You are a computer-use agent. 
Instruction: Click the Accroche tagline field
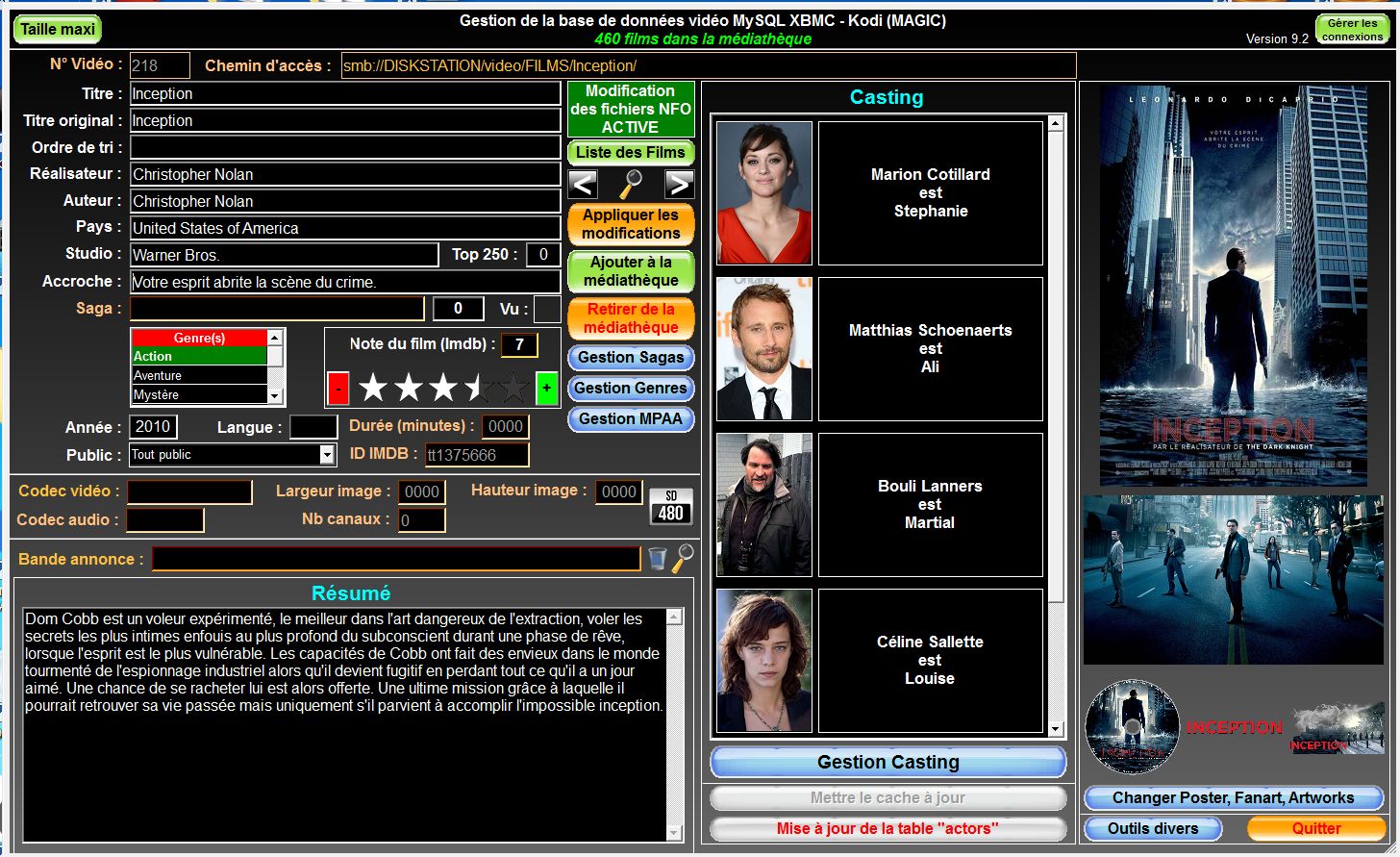[x=345, y=282]
